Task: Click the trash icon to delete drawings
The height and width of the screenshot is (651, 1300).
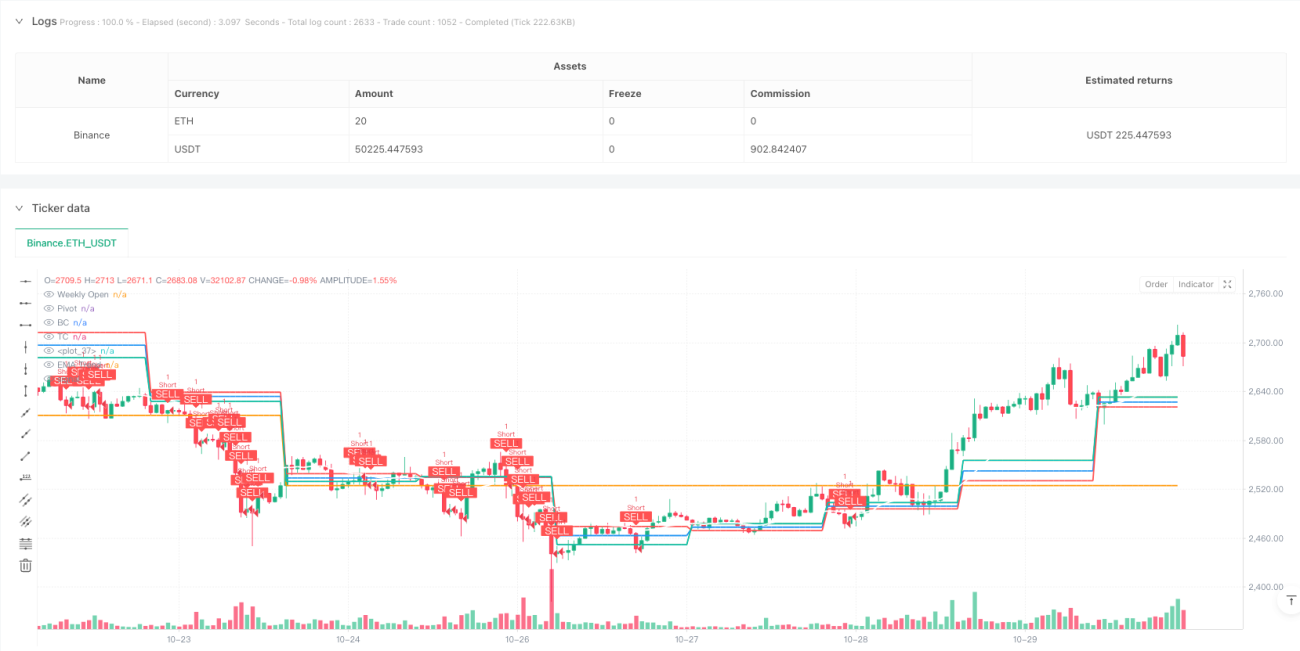Action: click(x=26, y=565)
